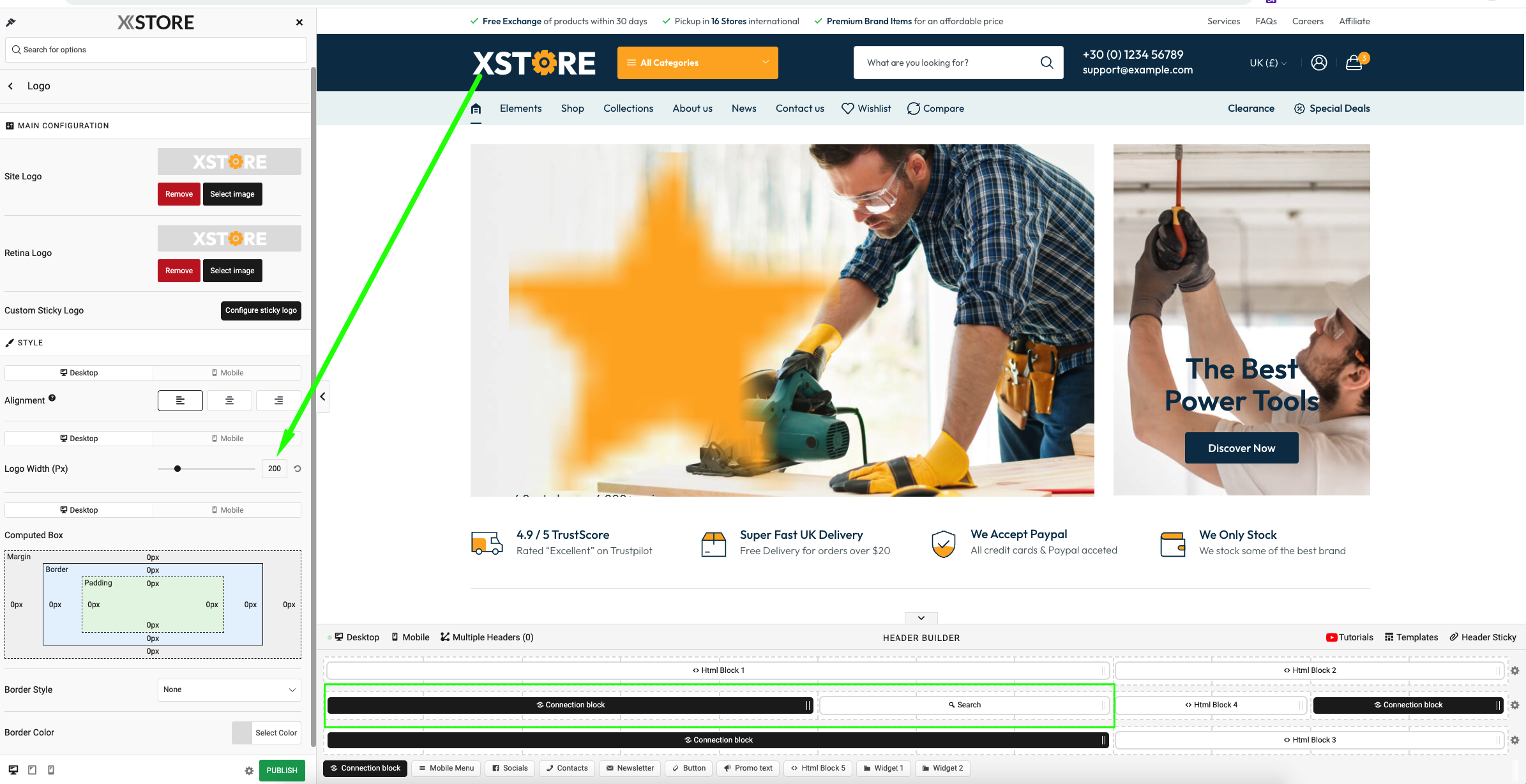Click the center alignment icon for Logo

pos(228,400)
